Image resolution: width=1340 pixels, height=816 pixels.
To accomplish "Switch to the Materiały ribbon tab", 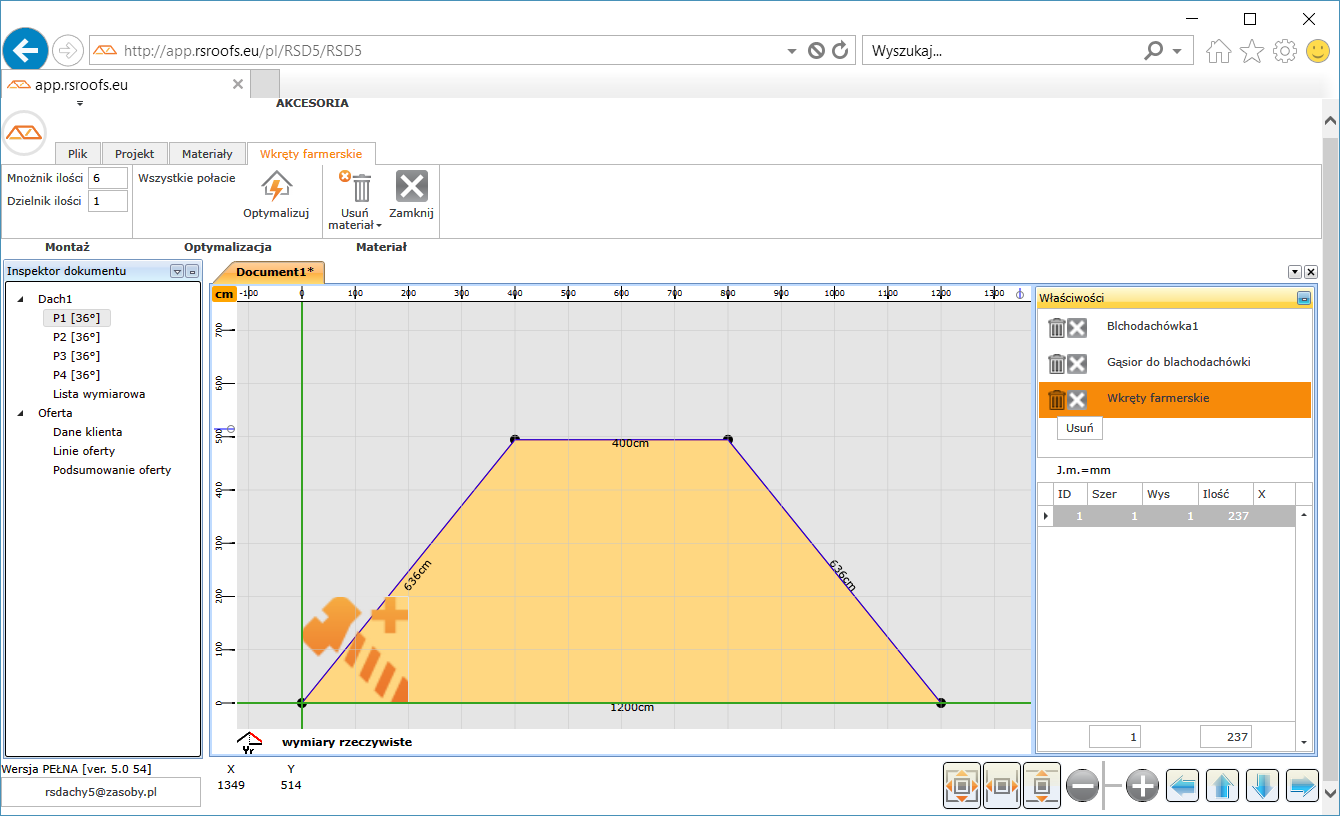I will pyautogui.click(x=207, y=154).
